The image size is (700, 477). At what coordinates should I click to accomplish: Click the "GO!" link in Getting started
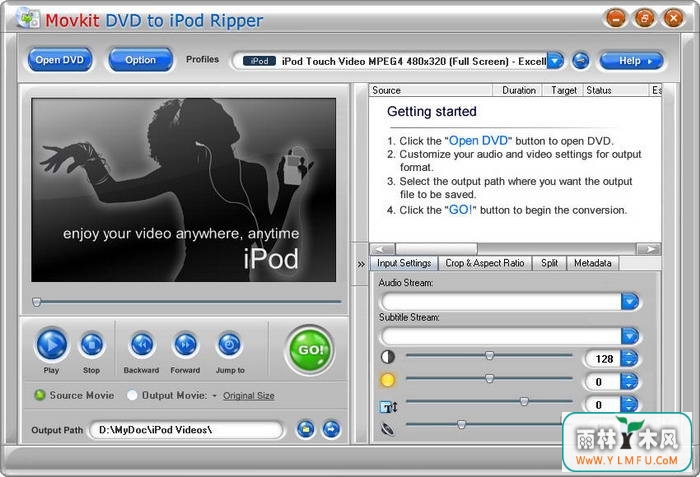pyautogui.click(x=460, y=210)
